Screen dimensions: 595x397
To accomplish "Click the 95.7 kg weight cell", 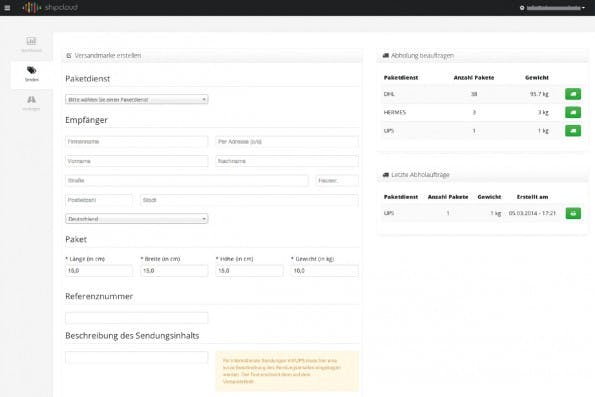I will click(539, 94).
